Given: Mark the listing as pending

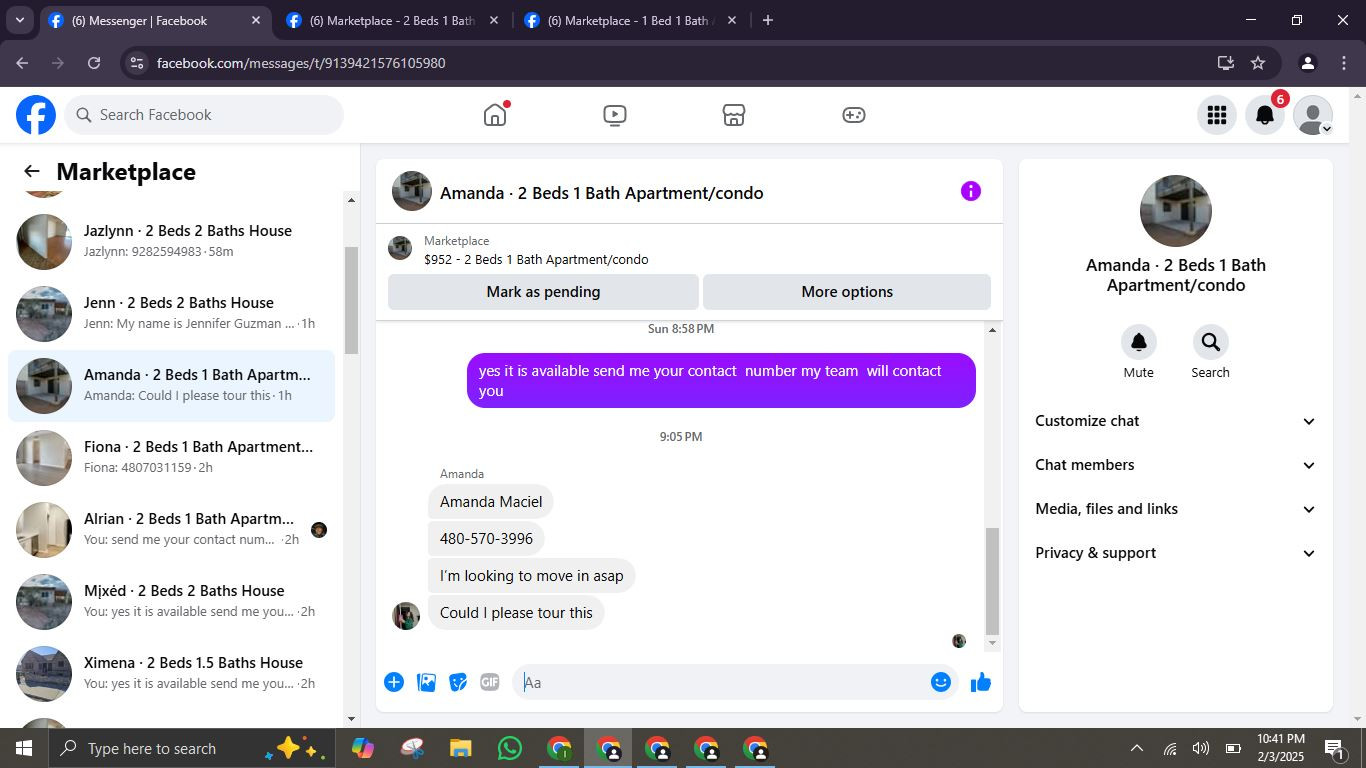Looking at the screenshot, I should pyautogui.click(x=543, y=292).
